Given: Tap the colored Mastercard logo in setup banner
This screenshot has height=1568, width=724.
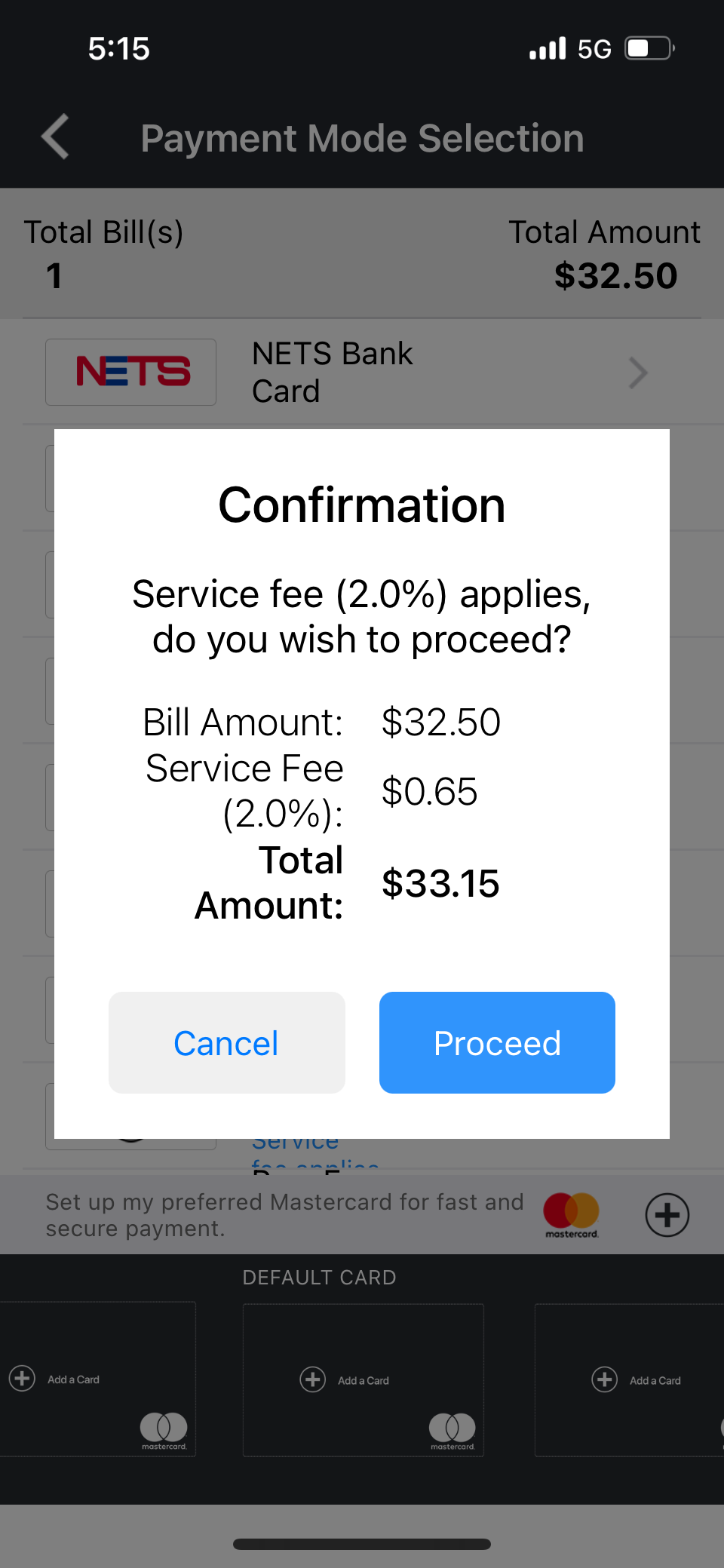Looking at the screenshot, I should click(x=571, y=1212).
